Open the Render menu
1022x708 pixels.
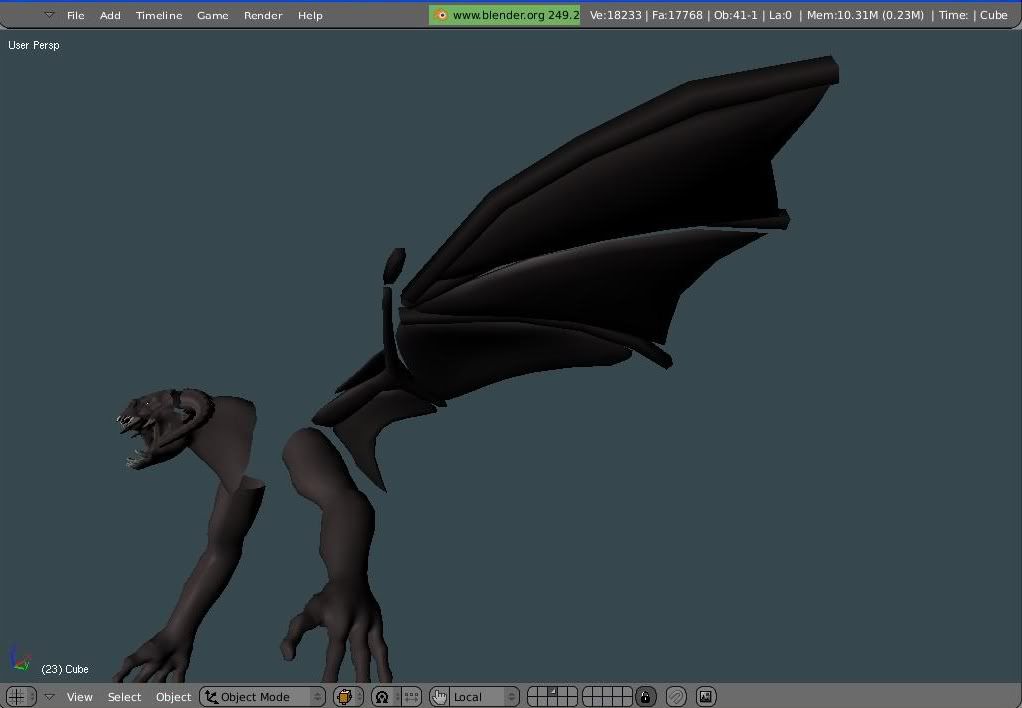tap(263, 15)
